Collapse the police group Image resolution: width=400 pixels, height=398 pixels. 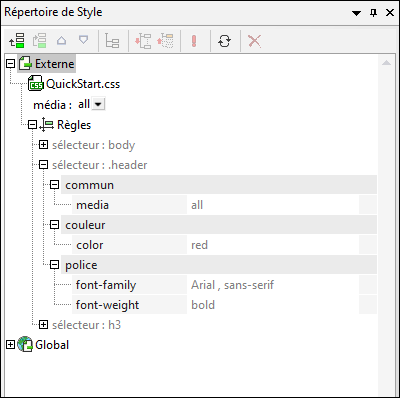54,265
